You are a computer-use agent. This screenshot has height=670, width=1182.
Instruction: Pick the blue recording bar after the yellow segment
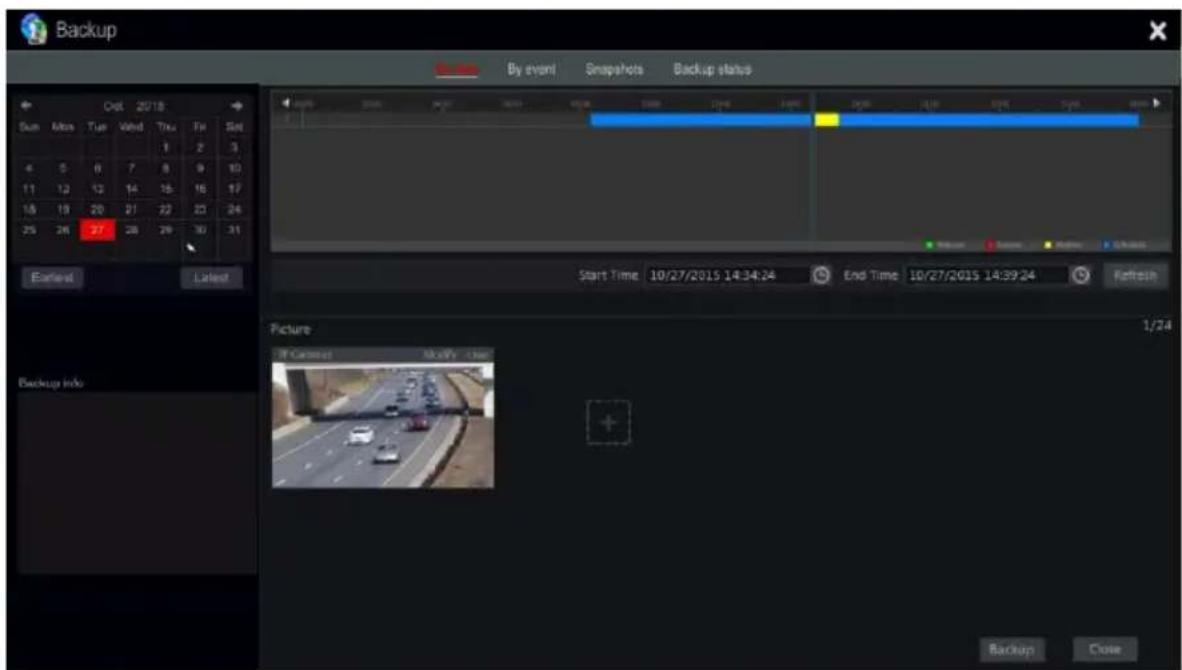[989, 120]
